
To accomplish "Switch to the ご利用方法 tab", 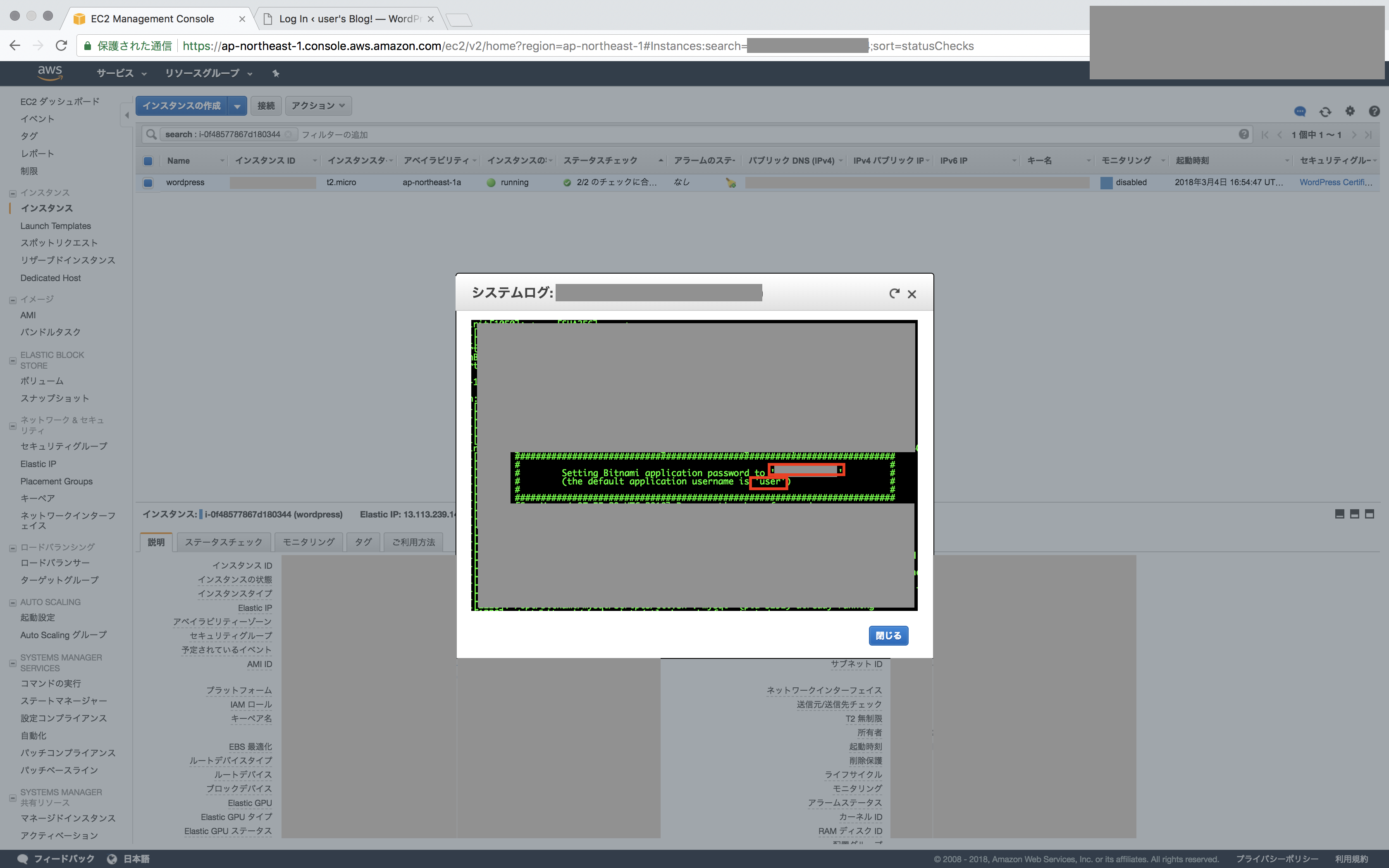I will point(414,542).
